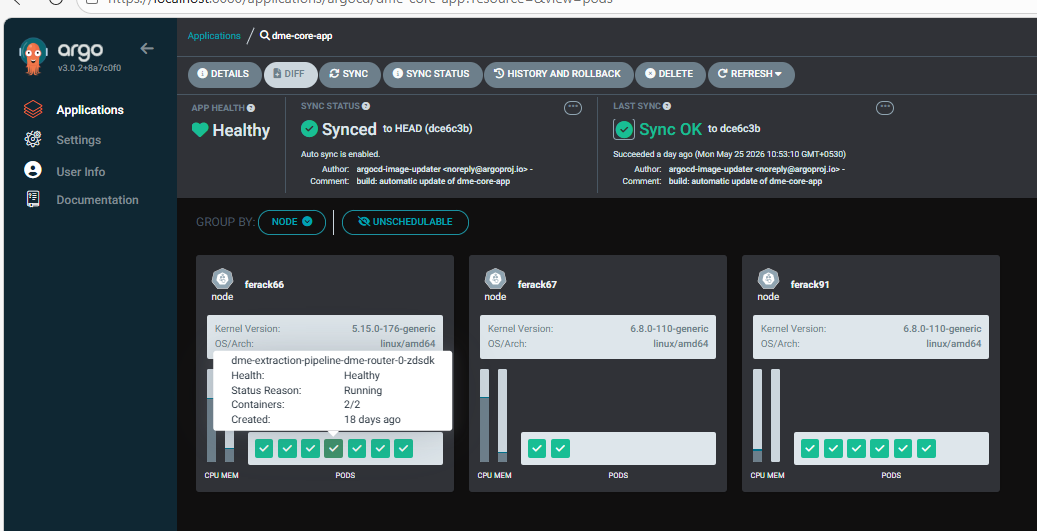
Task: Click the ferack91 node icon
Action: point(768,279)
